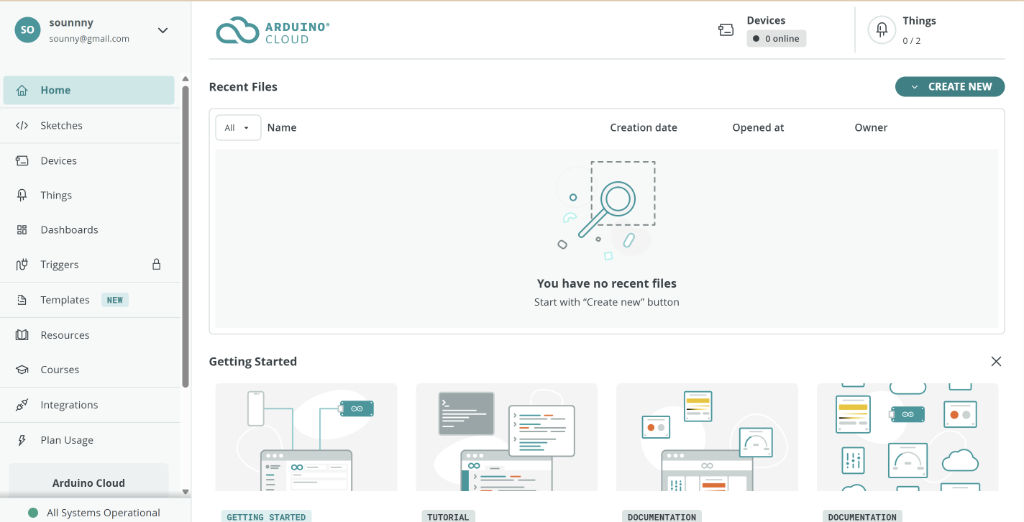
Task: Go to Courses in the sidebar
Action: click(x=91, y=370)
